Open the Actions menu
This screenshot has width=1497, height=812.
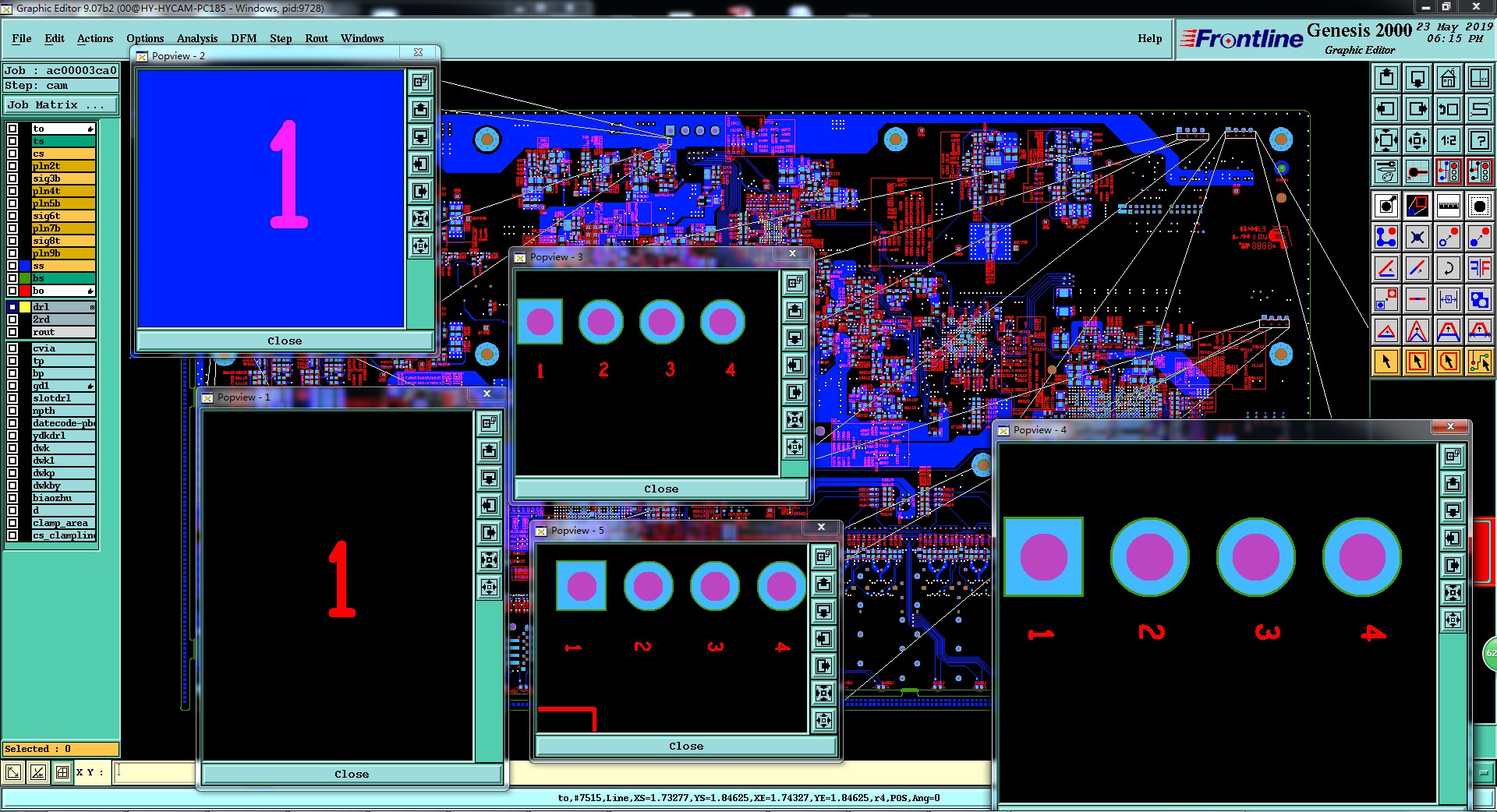click(x=95, y=38)
